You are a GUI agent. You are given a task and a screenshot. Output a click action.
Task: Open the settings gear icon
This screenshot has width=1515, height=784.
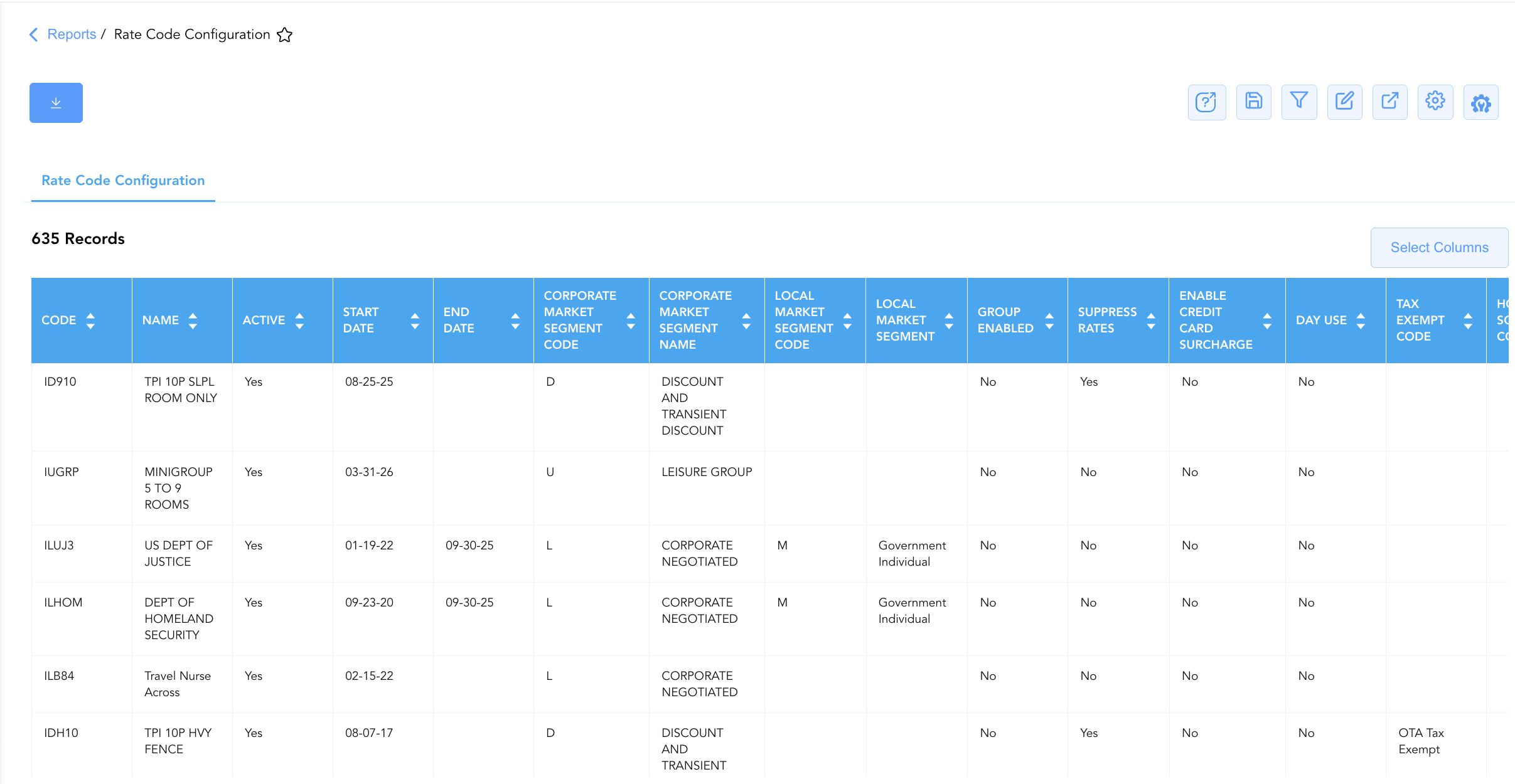click(x=1435, y=102)
